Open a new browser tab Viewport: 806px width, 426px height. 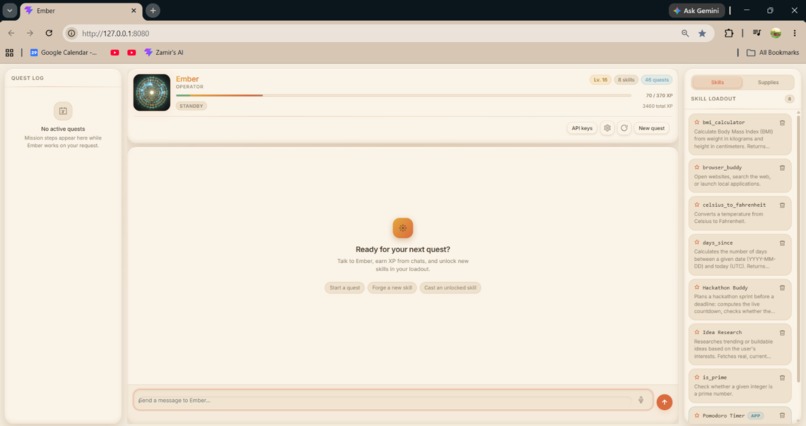point(153,10)
